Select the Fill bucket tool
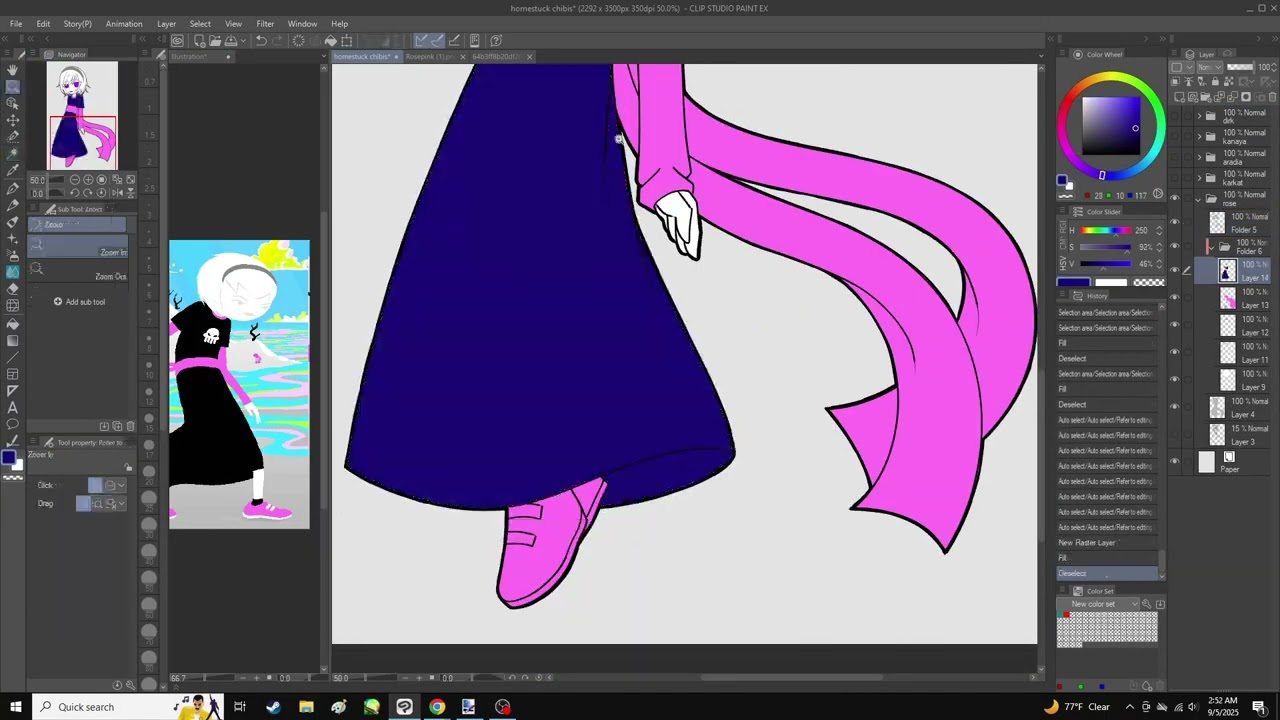1280x720 pixels. [x=13, y=325]
